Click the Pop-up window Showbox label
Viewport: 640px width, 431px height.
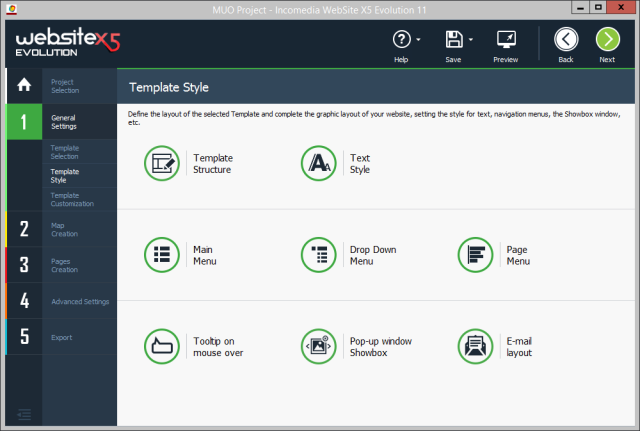pyautogui.click(x=380, y=347)
